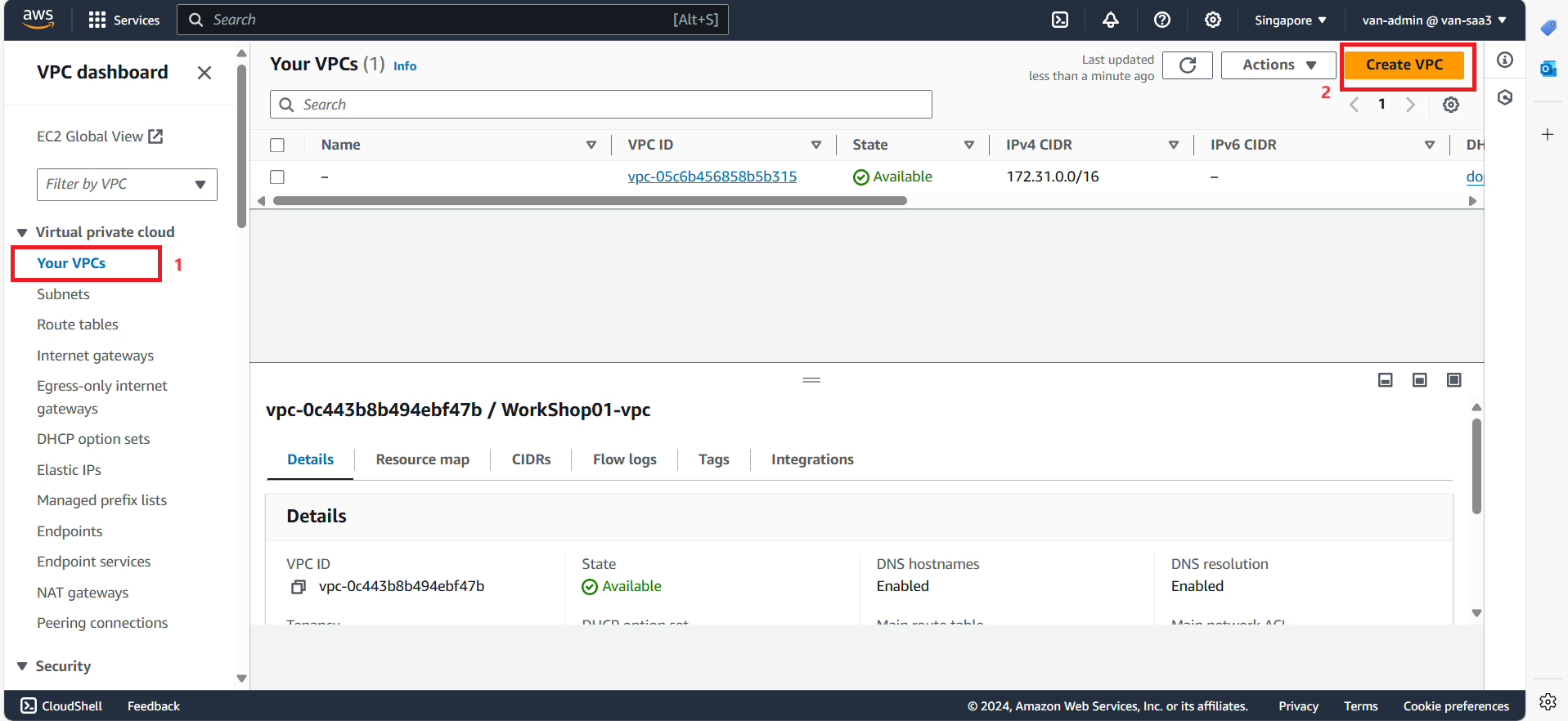Switch to the Tags tab

click(713, 459)
